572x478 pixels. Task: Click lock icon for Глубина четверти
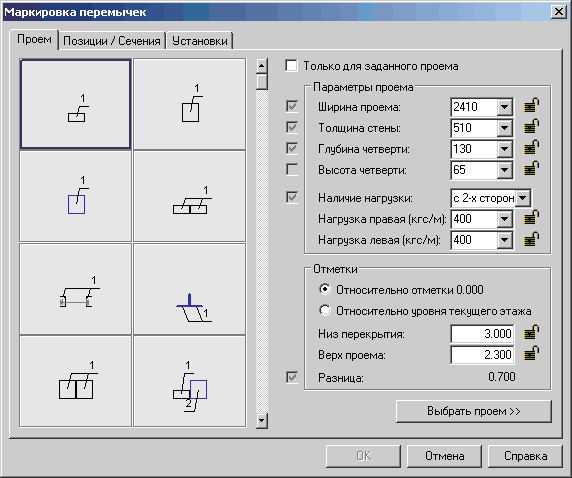[532, 148]
